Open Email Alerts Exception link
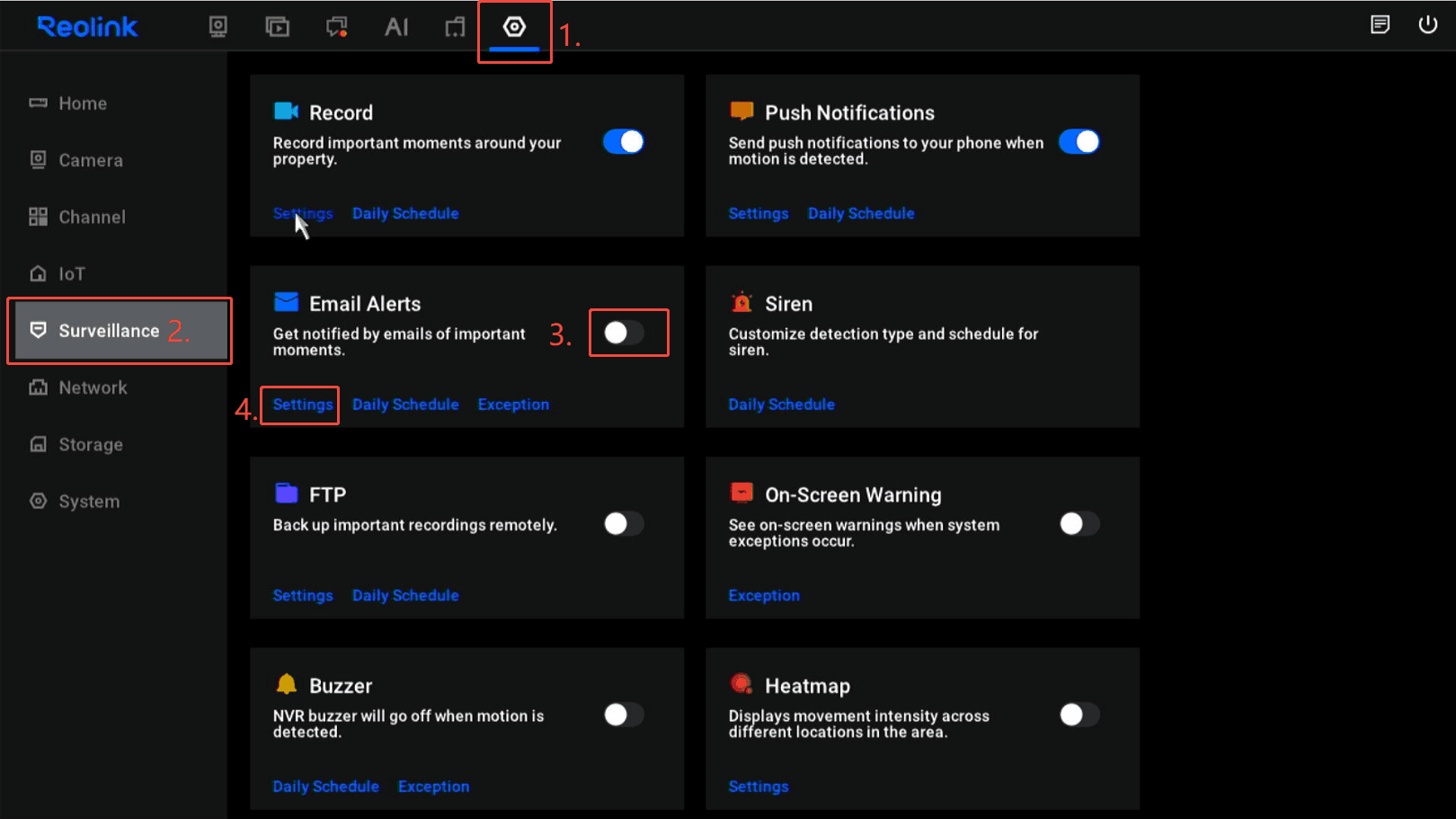 click(x=513, y=405)
